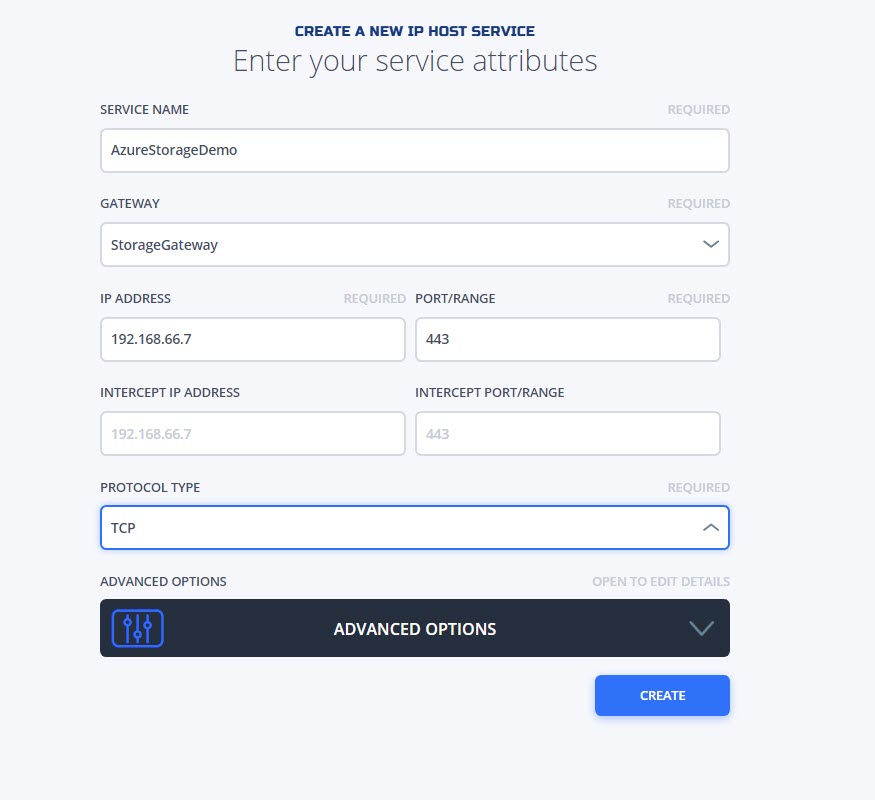The height and width of the screenshot is (800, 875).
Task: Click the TCP value in the Protocol Type box
Action: coord(123,528)
